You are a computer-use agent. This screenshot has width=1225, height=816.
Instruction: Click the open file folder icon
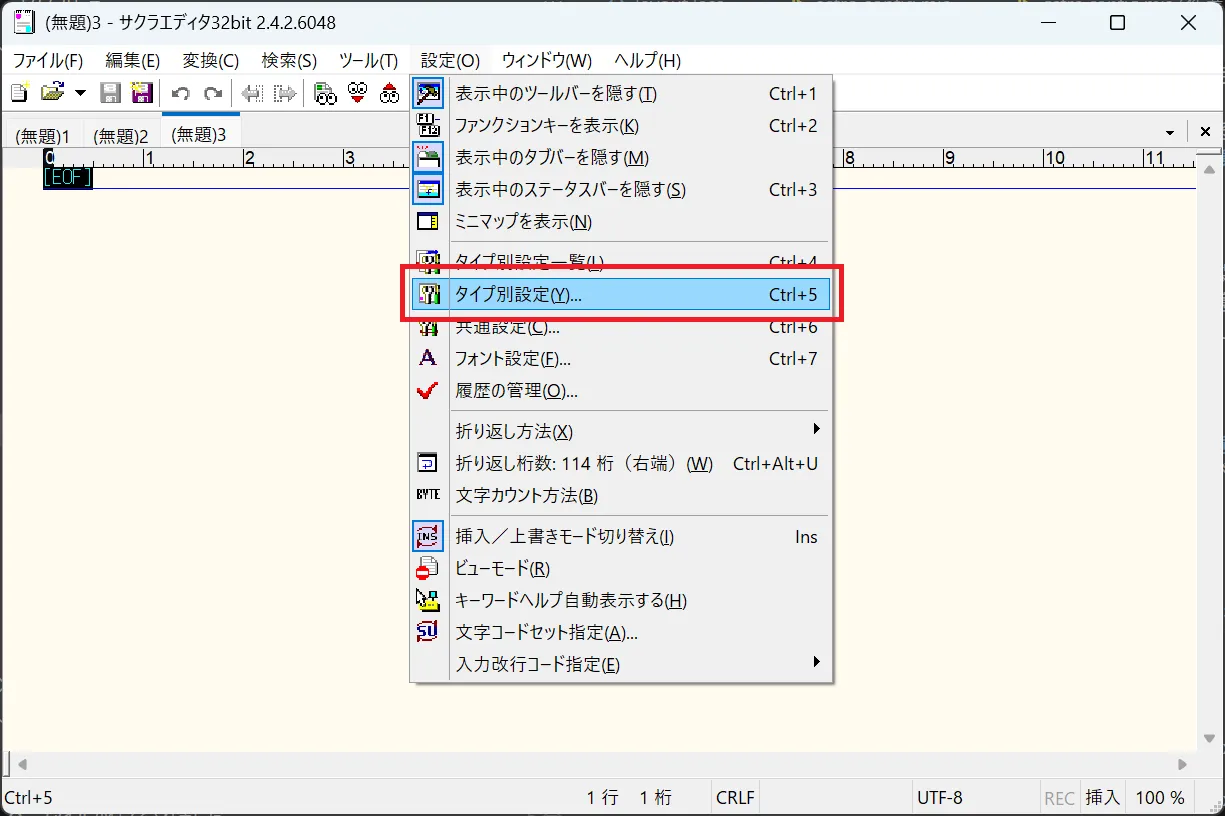click(x=52, y=93)
